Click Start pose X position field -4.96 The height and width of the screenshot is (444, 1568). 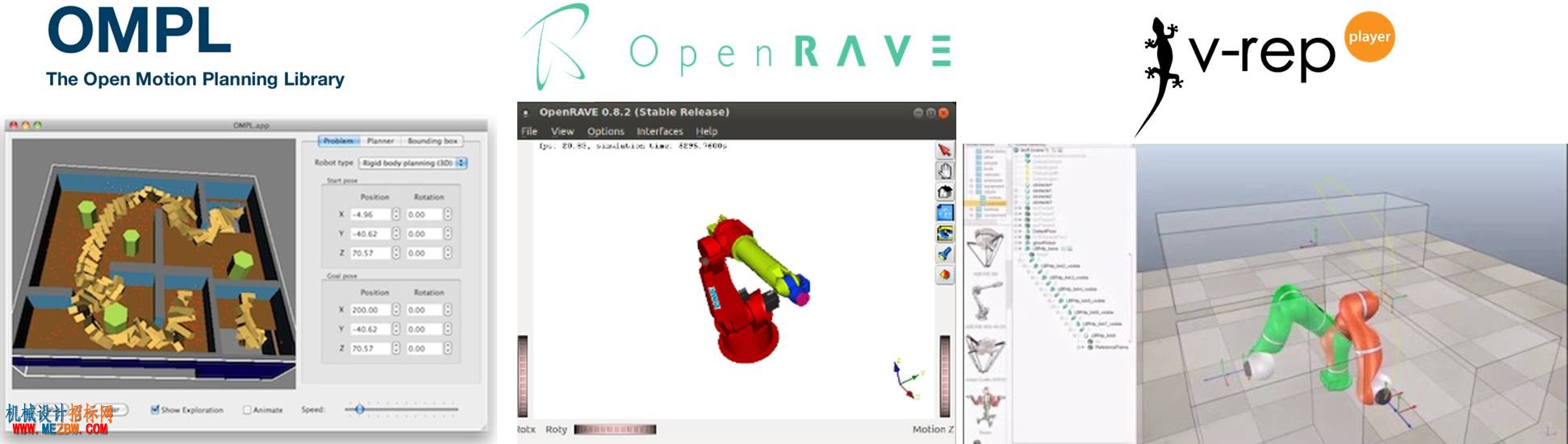click(370, 214)
